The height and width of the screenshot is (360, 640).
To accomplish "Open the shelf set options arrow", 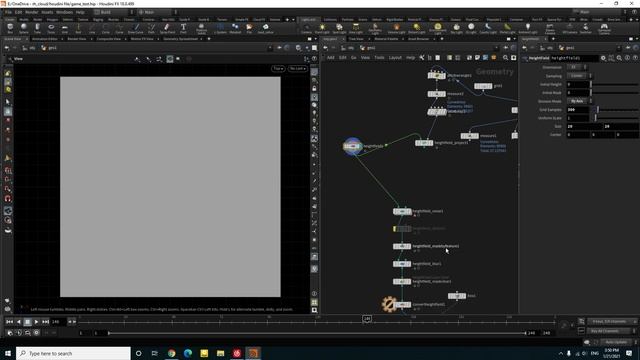I will [x=293, y=20].
